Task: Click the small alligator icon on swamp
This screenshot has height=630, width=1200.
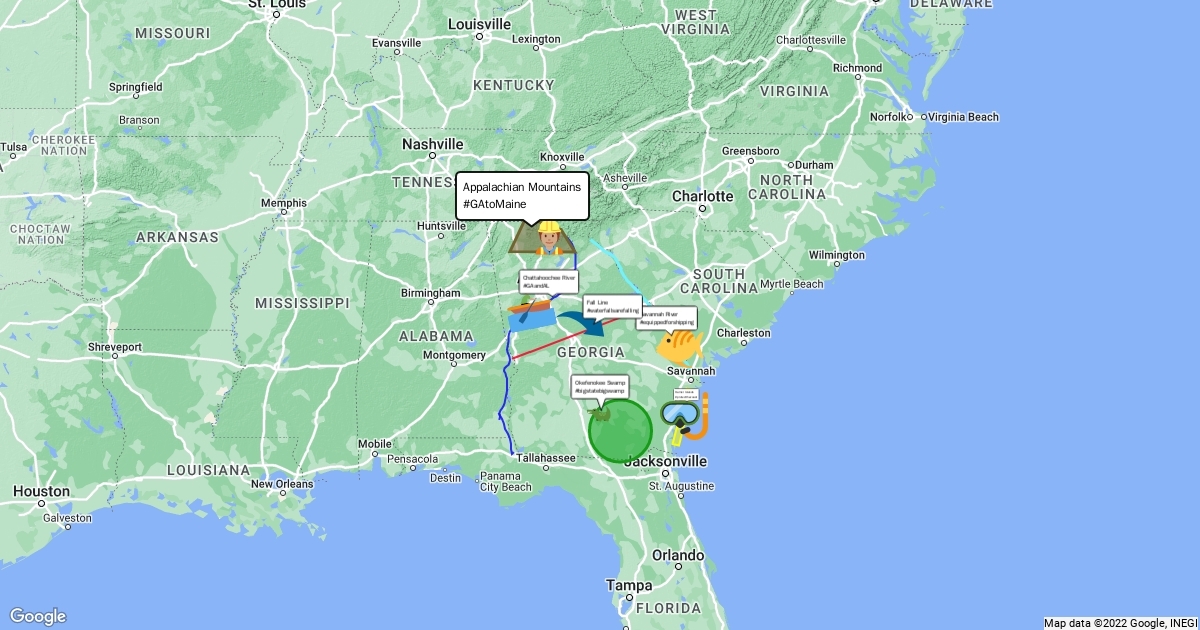Action: click(600, 411)
